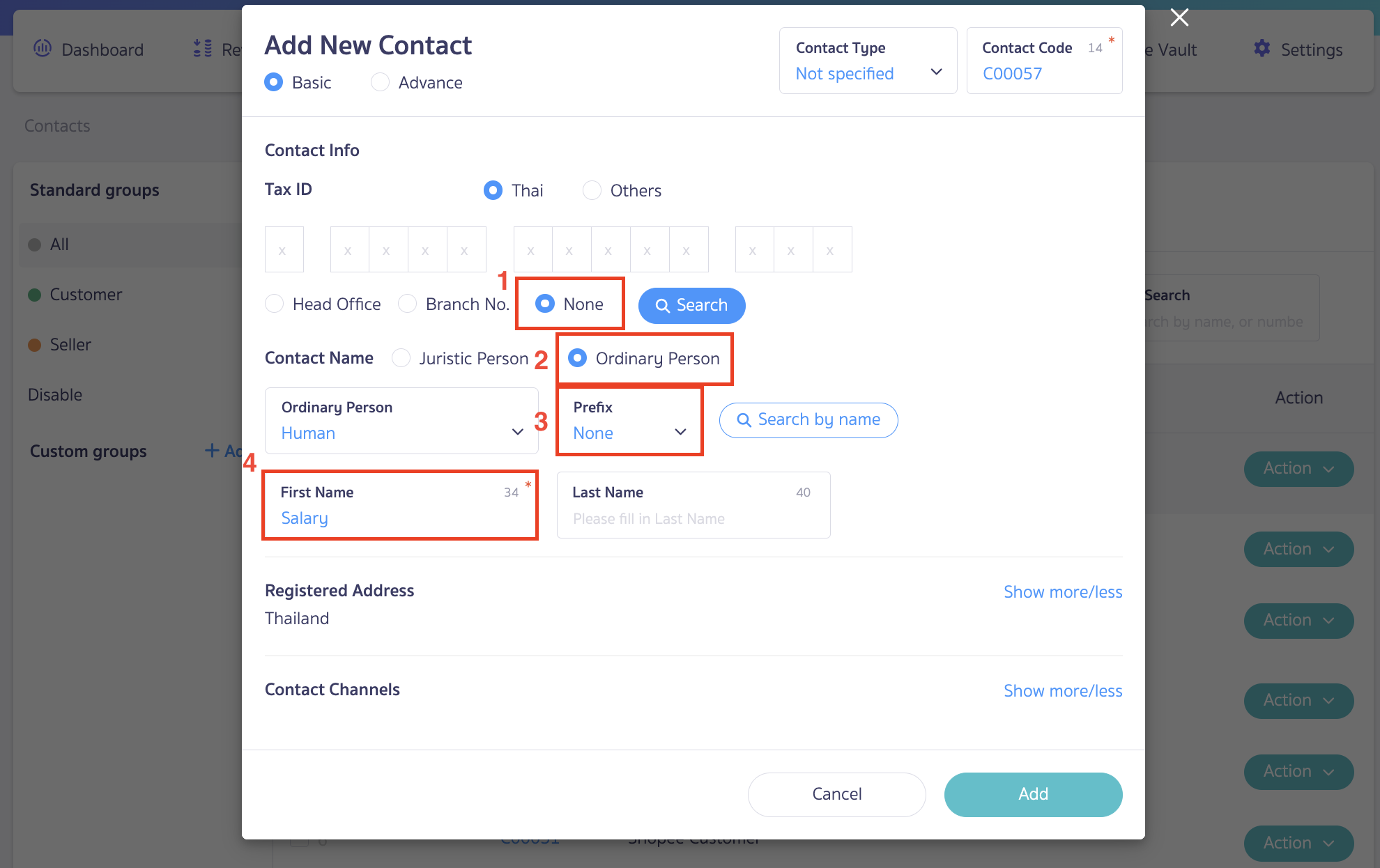Select the Head Office option
This screenshot has height=868, width=1380.
(x=274, y=304)
